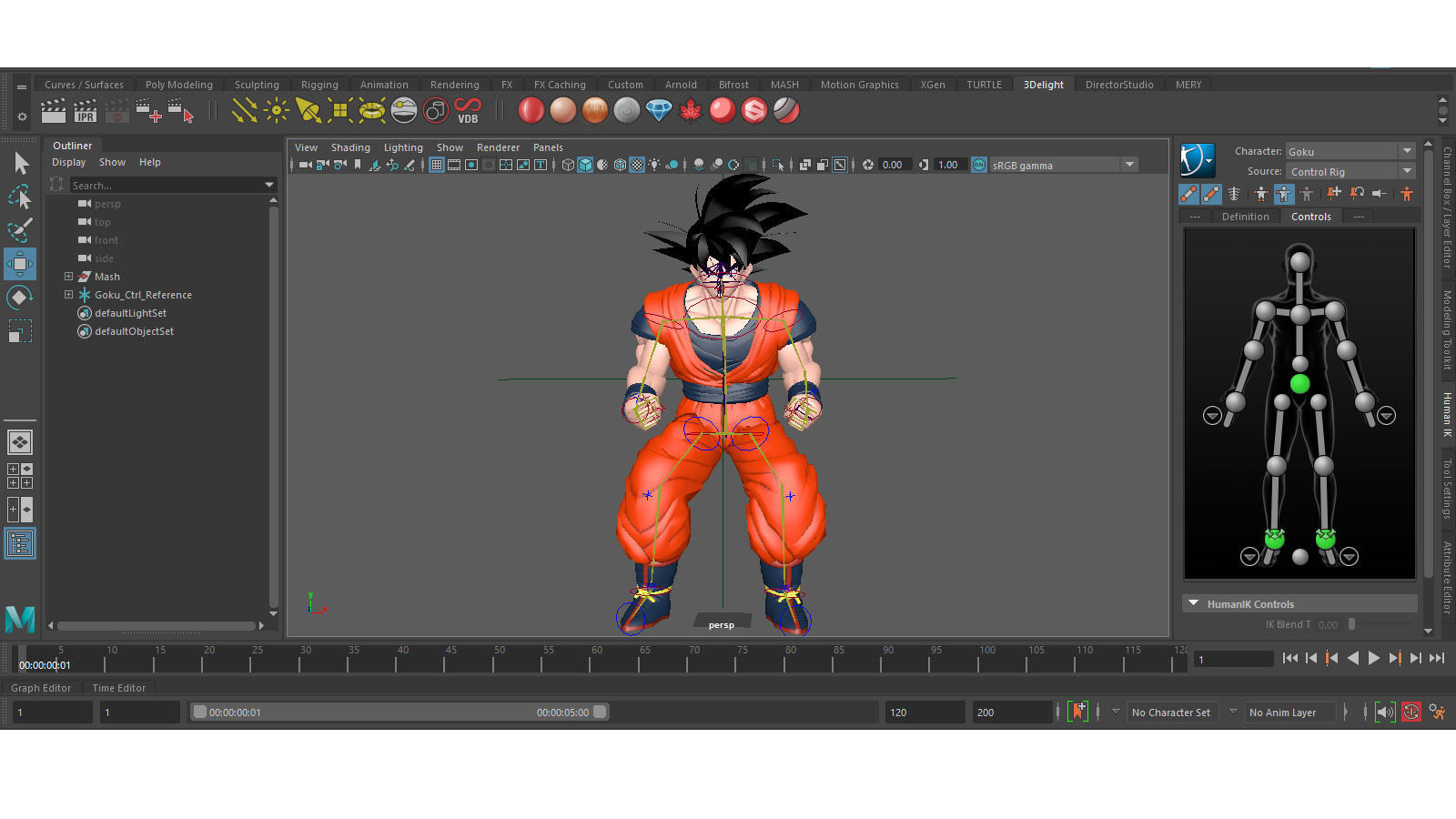The width and height of the screenshot is (1456, 819).
Task: Open the No Character Set dropdown
Action: pyautogui.click(x=1171, y=712)
